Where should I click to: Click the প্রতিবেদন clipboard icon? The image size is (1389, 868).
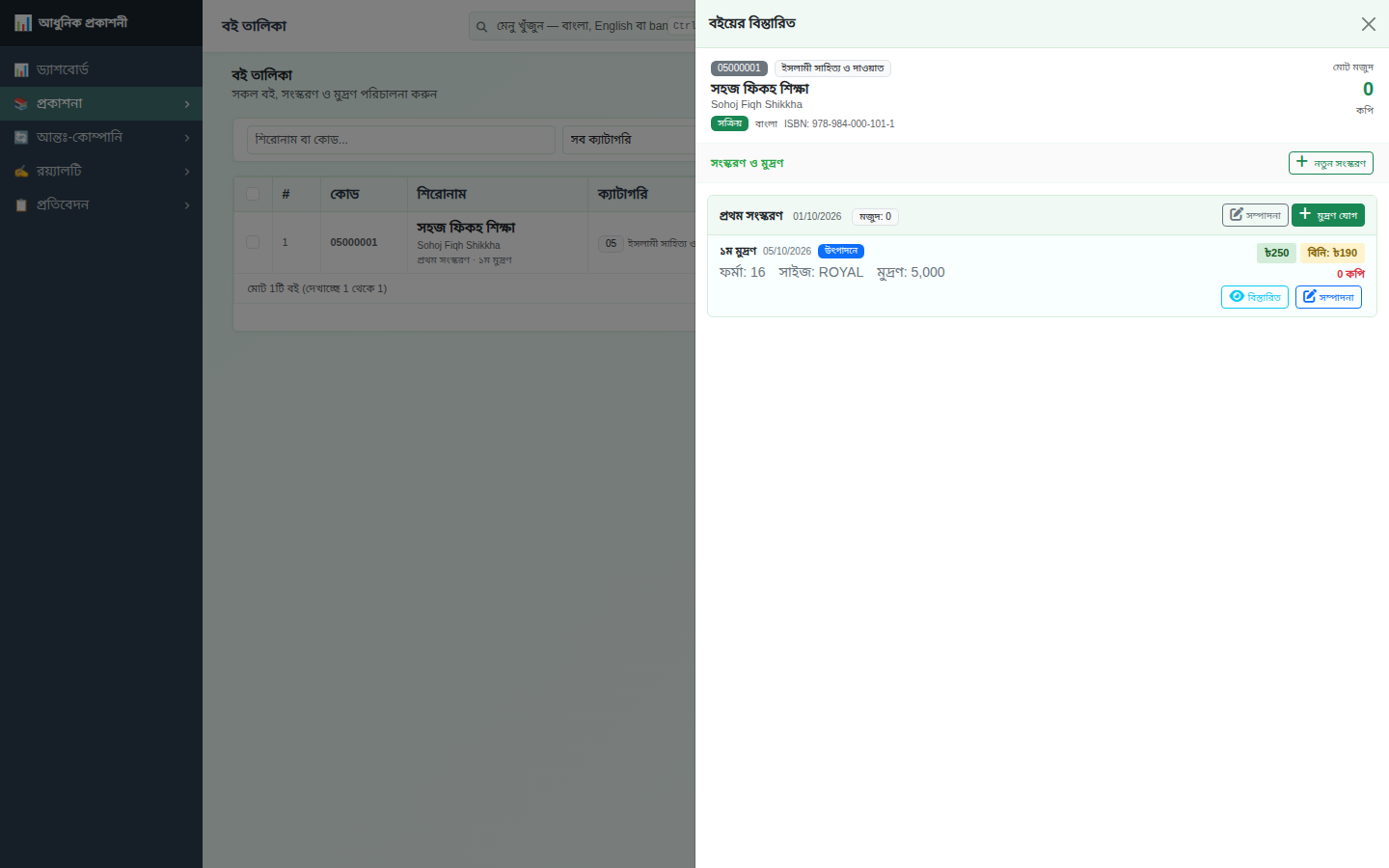[x=21, y=204]
